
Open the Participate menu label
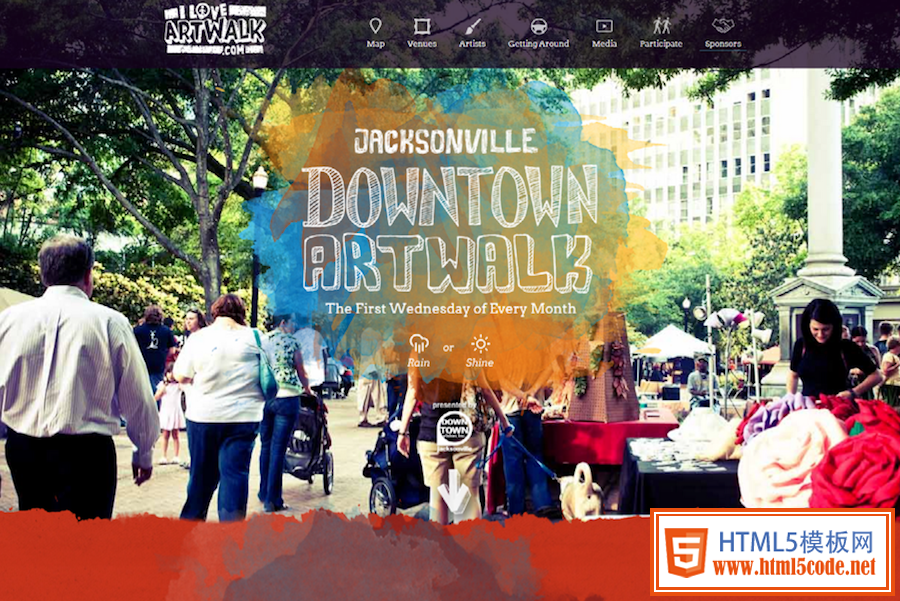coord(661,44)
